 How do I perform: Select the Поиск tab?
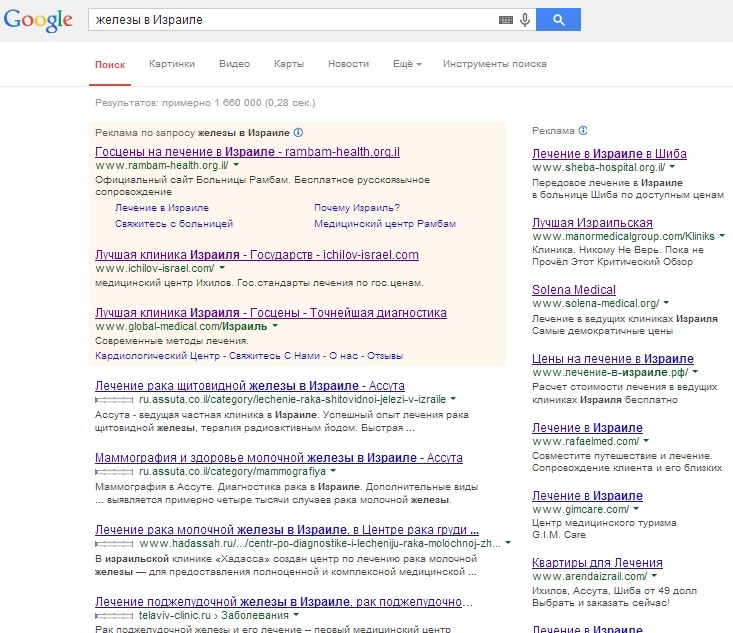coord(110,65)
